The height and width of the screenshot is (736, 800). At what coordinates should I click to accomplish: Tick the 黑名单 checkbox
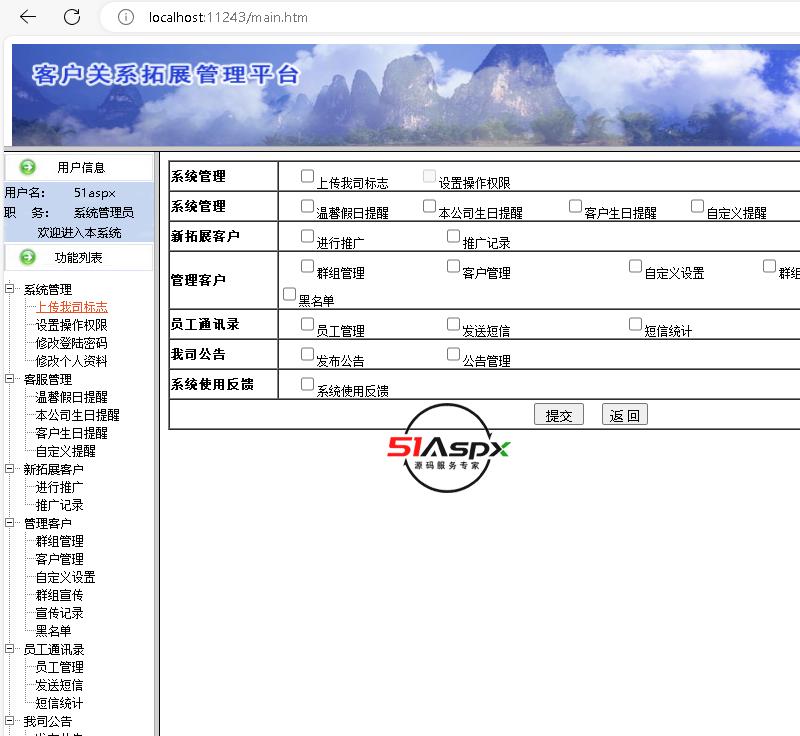[289, 294]
